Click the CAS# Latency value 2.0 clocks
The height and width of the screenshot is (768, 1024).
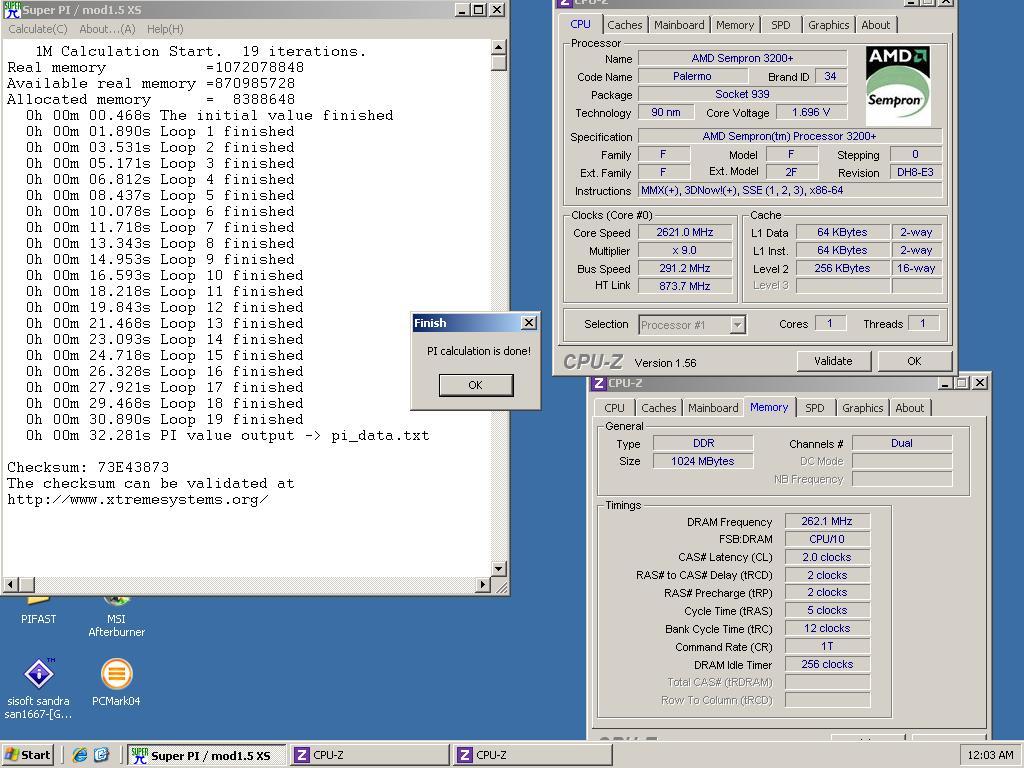pyautogui.click(x=827, y=557)
